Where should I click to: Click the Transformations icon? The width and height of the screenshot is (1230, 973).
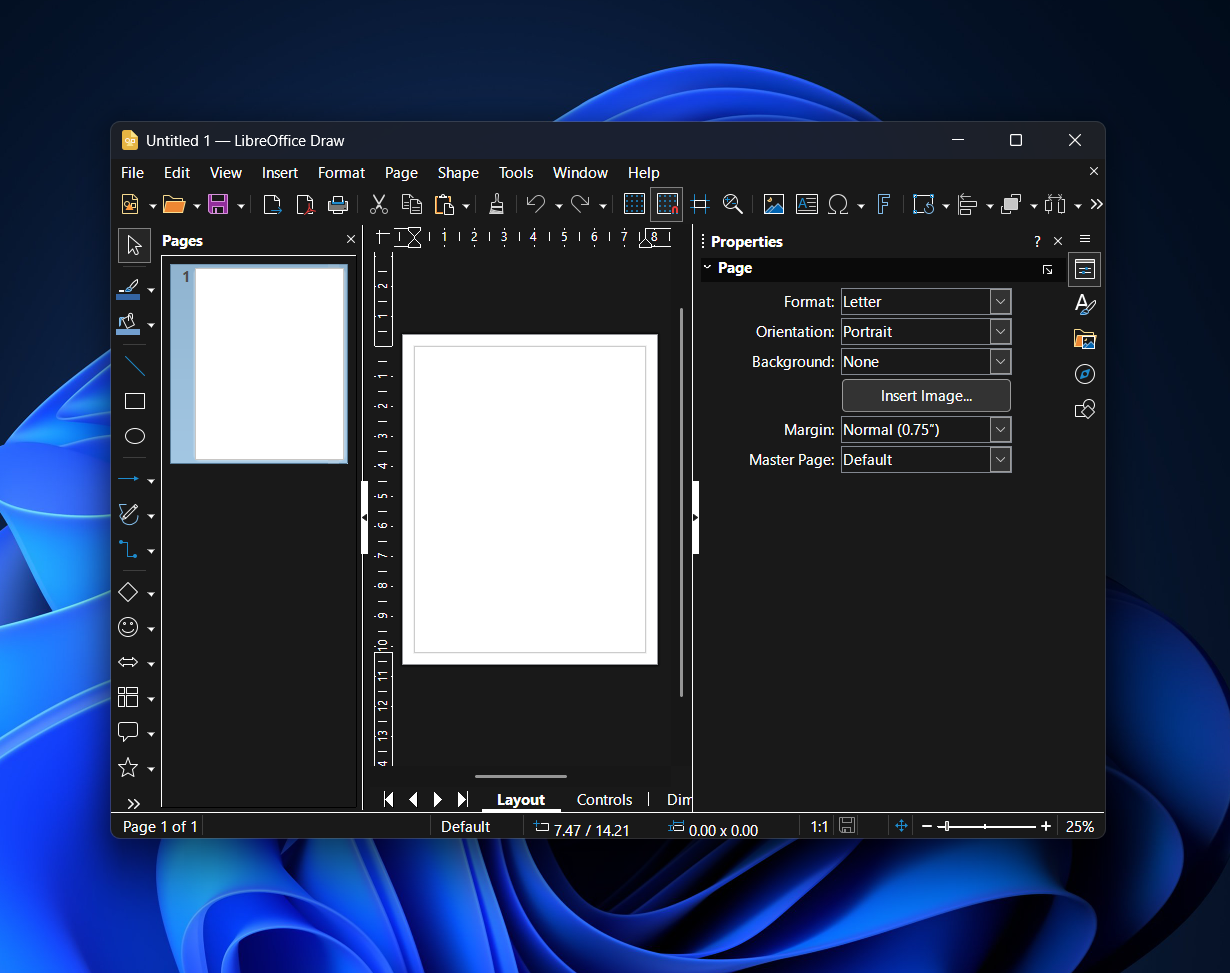click(x=924, y=205)
